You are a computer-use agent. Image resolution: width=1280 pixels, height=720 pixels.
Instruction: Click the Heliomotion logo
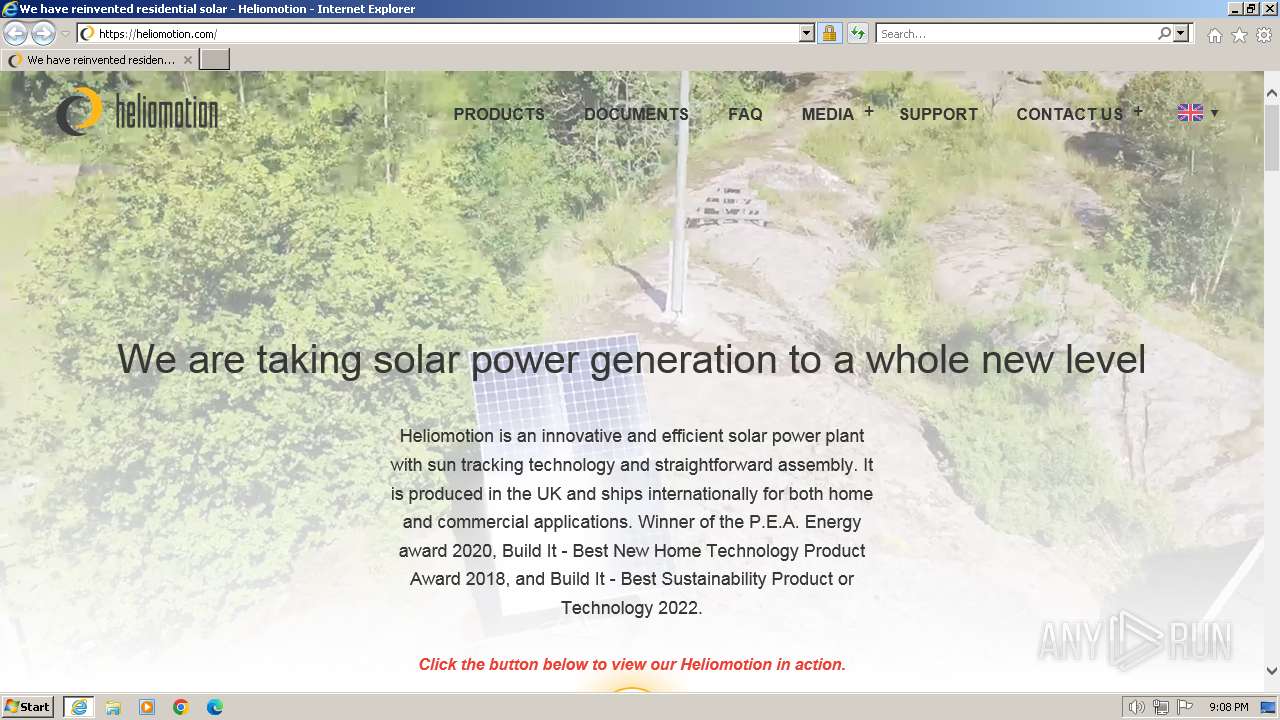(137, 111)
